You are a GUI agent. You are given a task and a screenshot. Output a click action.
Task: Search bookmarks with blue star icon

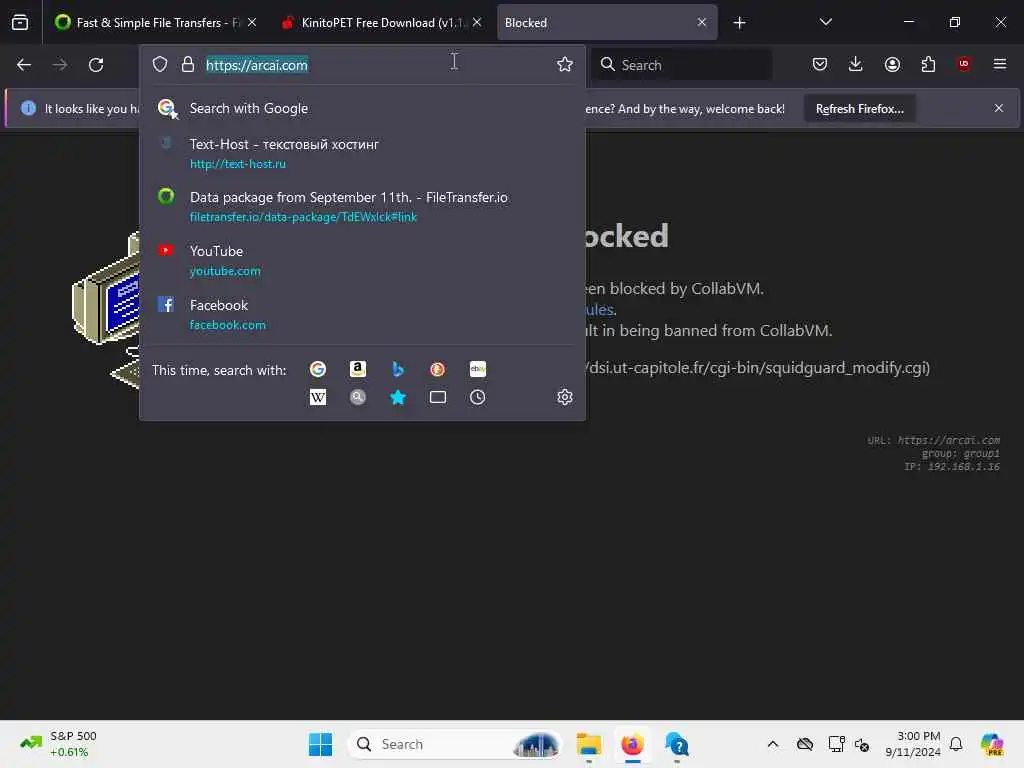click(398, 397)
